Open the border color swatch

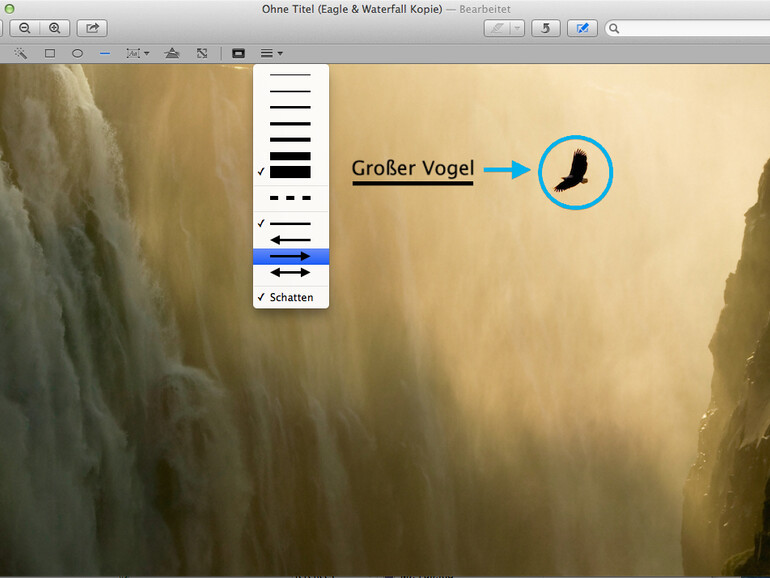[x=239, y=53]
